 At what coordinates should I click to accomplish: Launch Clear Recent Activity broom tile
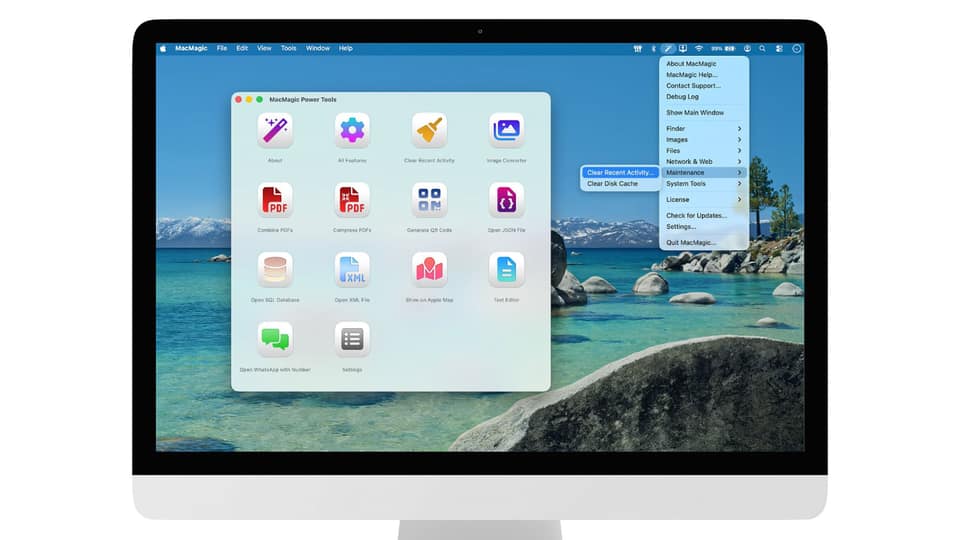point(429,130)
